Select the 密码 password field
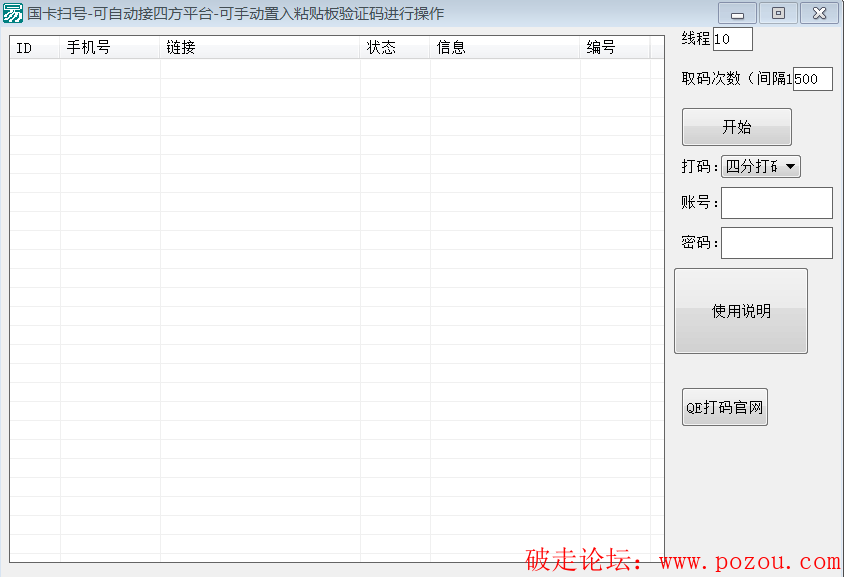The height and width of the screenshot is (577, 846). tap(776, 243)
